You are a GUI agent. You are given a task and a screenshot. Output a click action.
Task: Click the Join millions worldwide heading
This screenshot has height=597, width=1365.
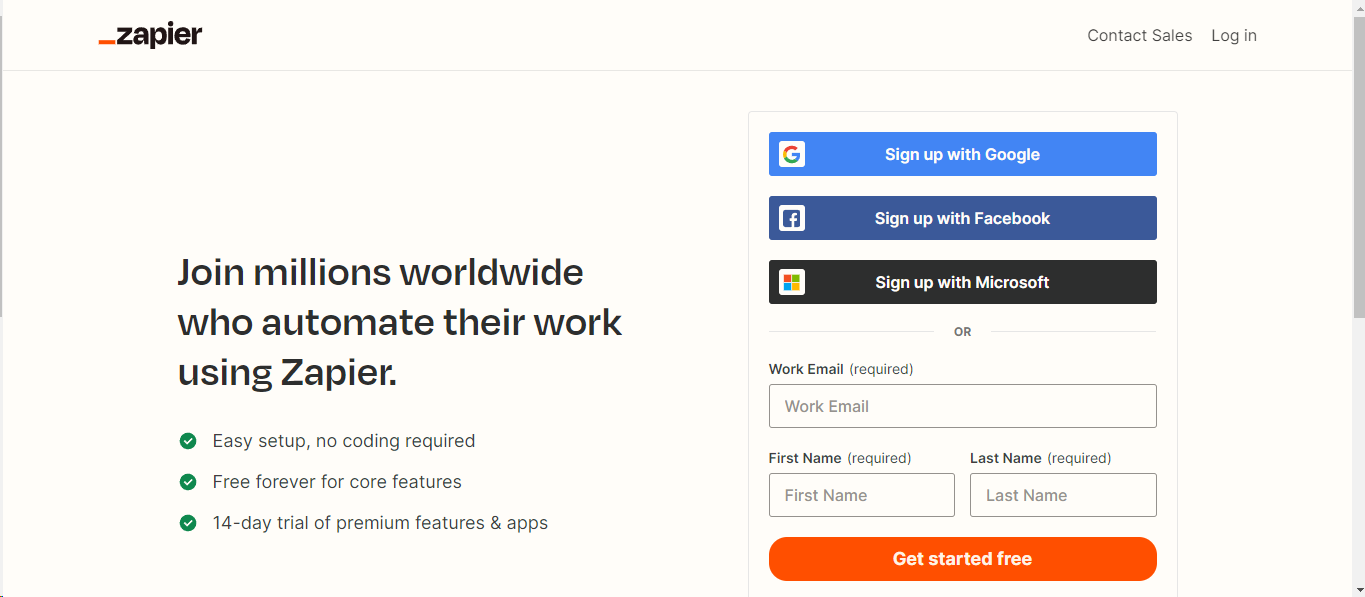tap(400, 322)
